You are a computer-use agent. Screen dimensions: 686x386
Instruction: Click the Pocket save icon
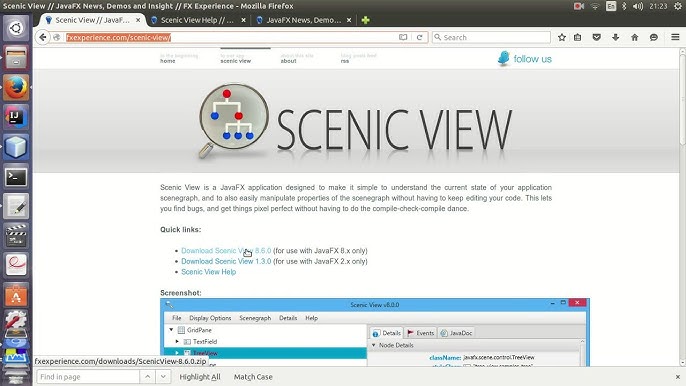596,37
